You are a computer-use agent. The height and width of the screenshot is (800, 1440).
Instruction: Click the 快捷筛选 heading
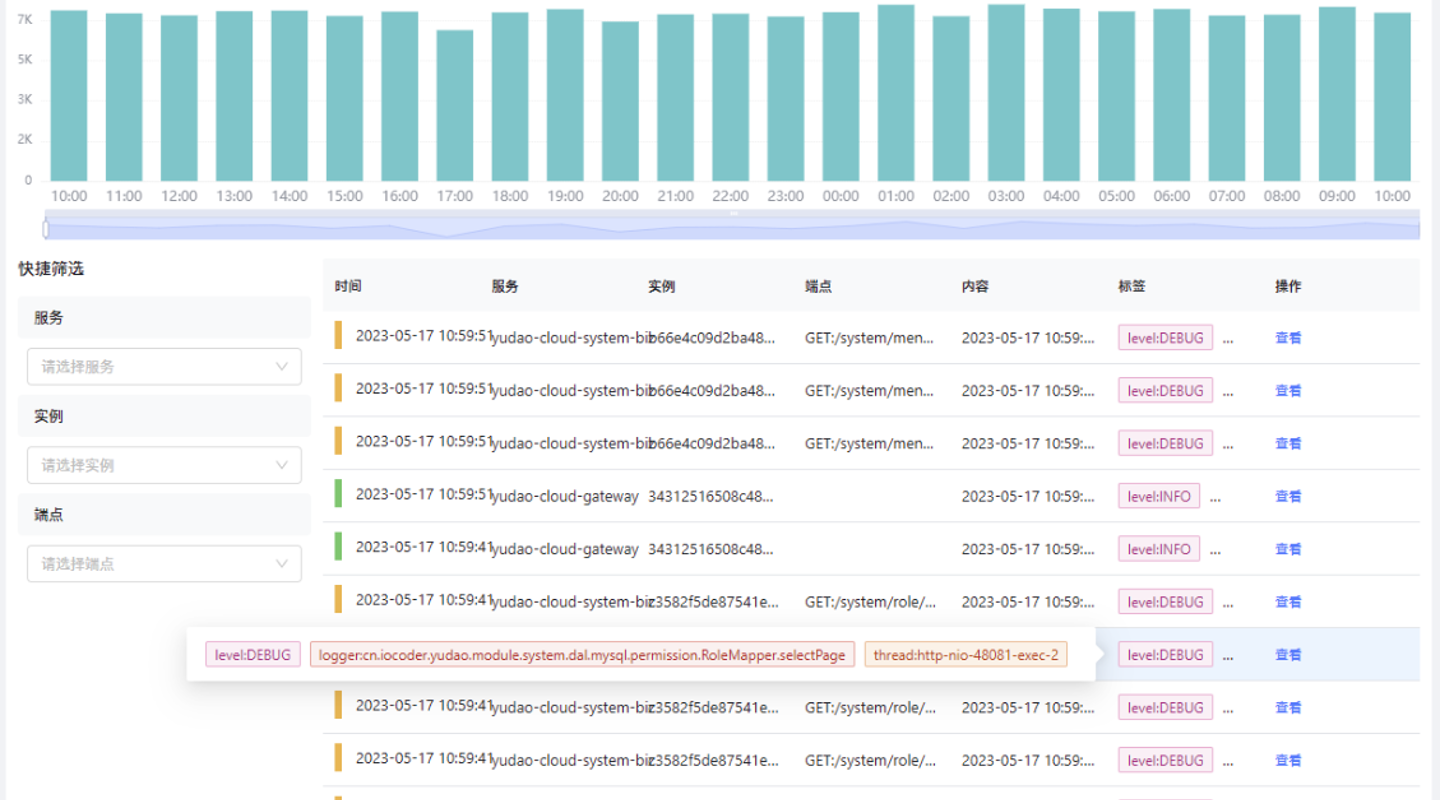(51, 269)
